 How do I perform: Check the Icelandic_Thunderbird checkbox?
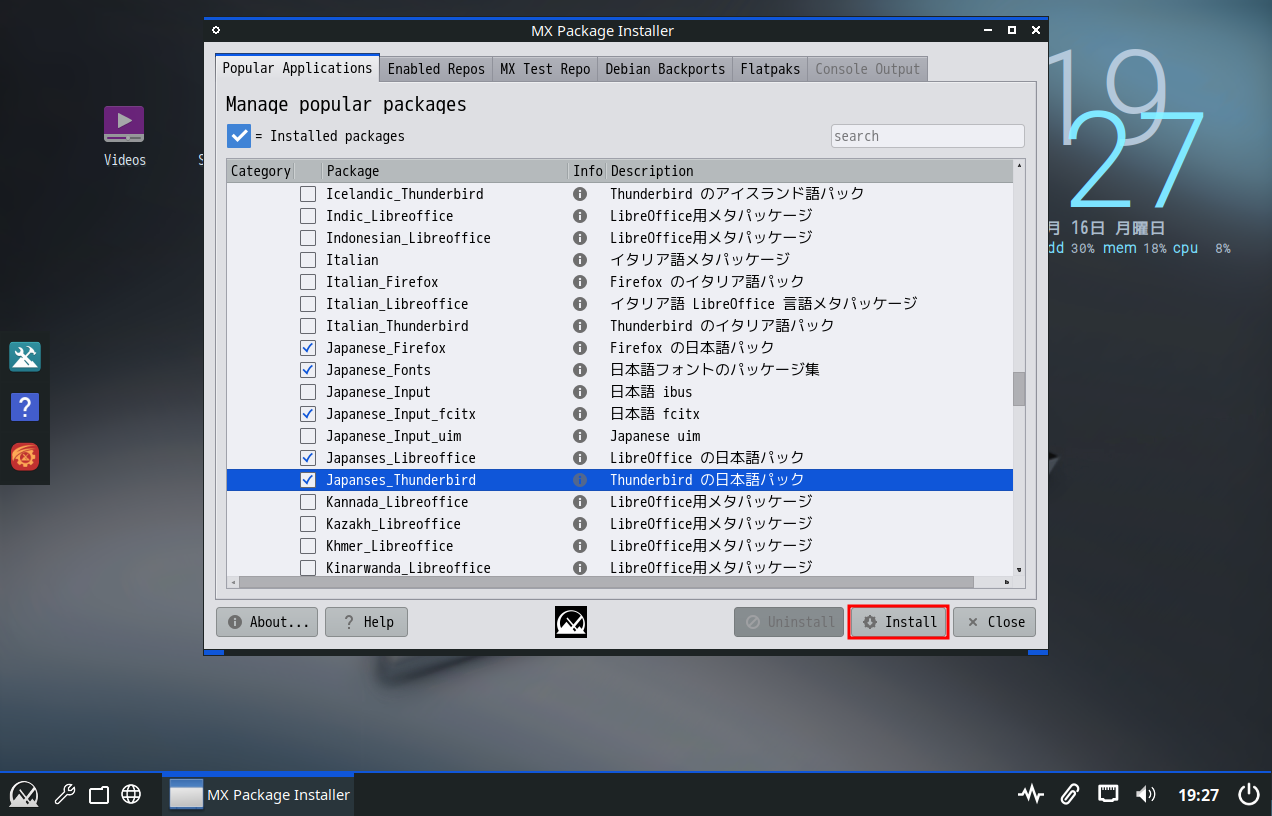[x=308, y=194]
